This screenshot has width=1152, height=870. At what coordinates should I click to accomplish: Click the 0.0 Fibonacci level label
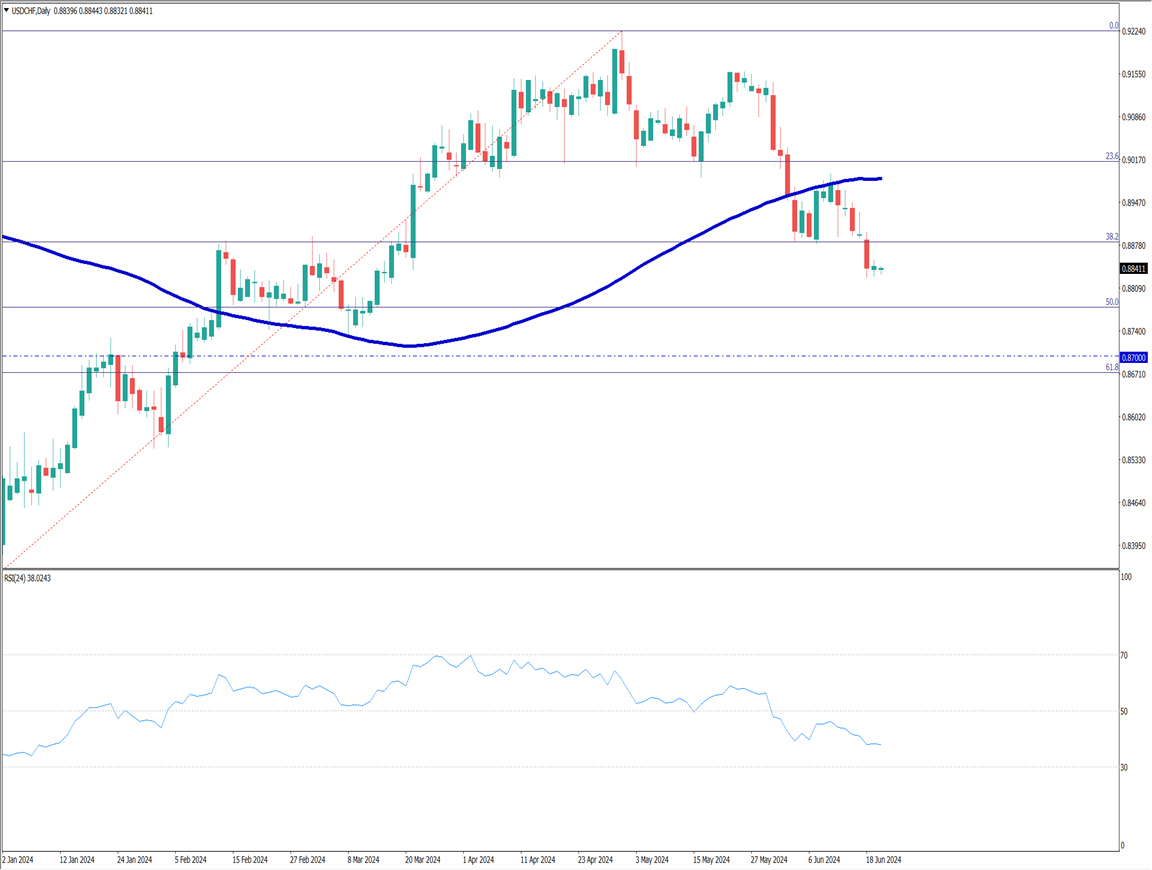click(x=1113, y=26)
